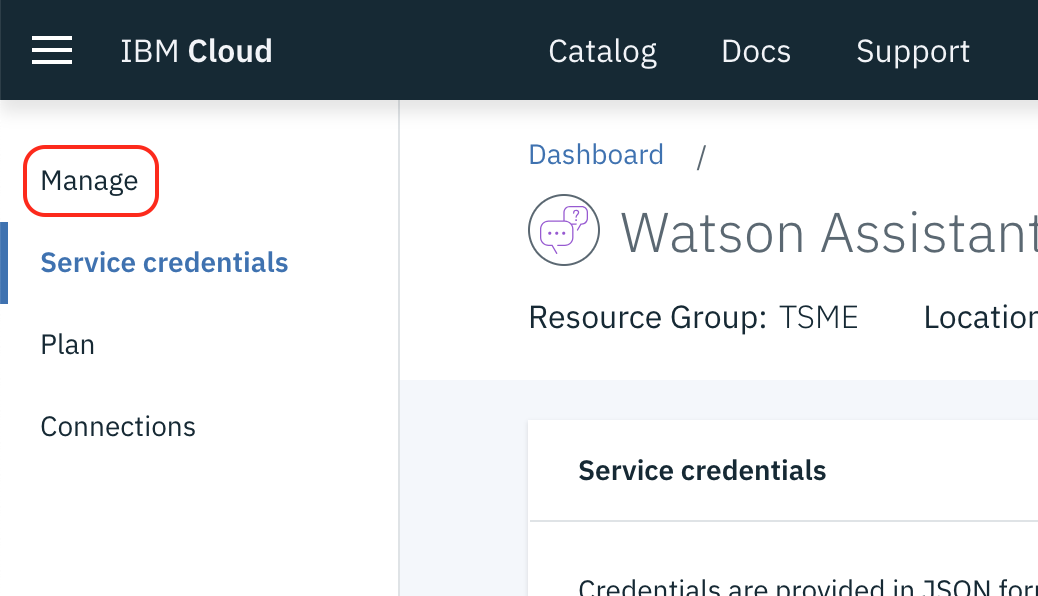Viewport: 1038px width, 596px height.
Task: Open the Support menu
Action: coord(913,52)
